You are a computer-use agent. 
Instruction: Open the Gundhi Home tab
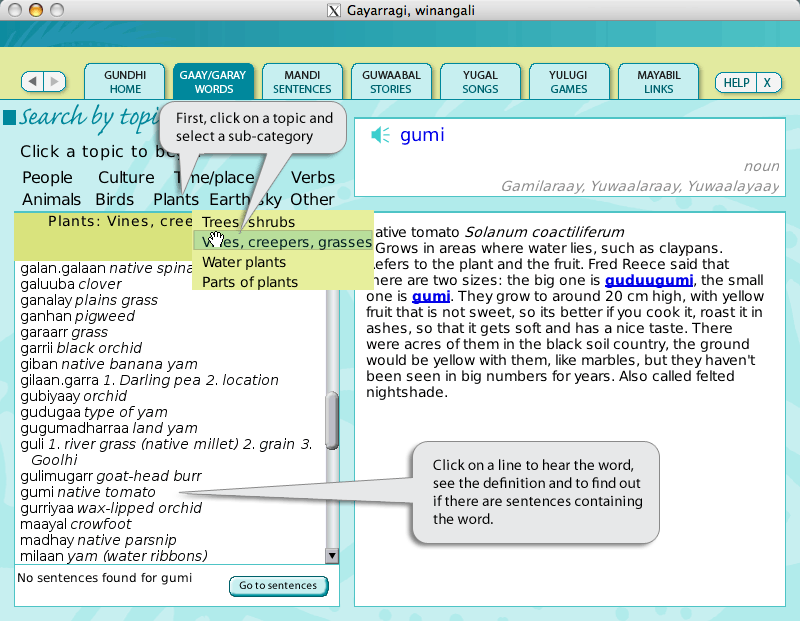click(126, 82)
